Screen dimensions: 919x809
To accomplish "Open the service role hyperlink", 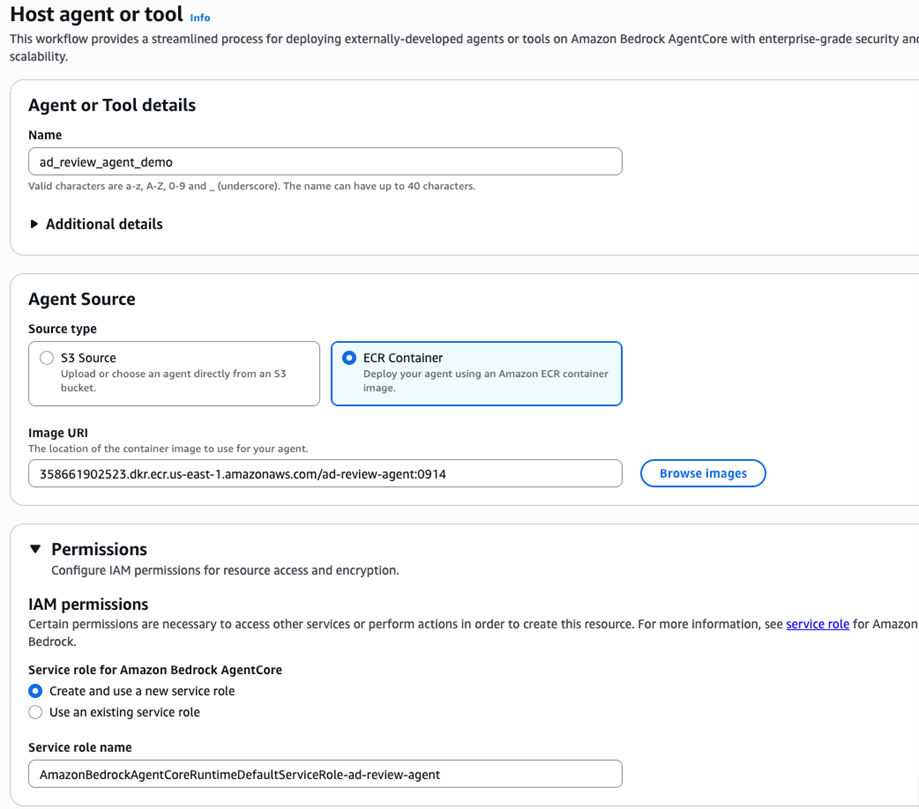I will pyautogui.click(x=817, y=624).
